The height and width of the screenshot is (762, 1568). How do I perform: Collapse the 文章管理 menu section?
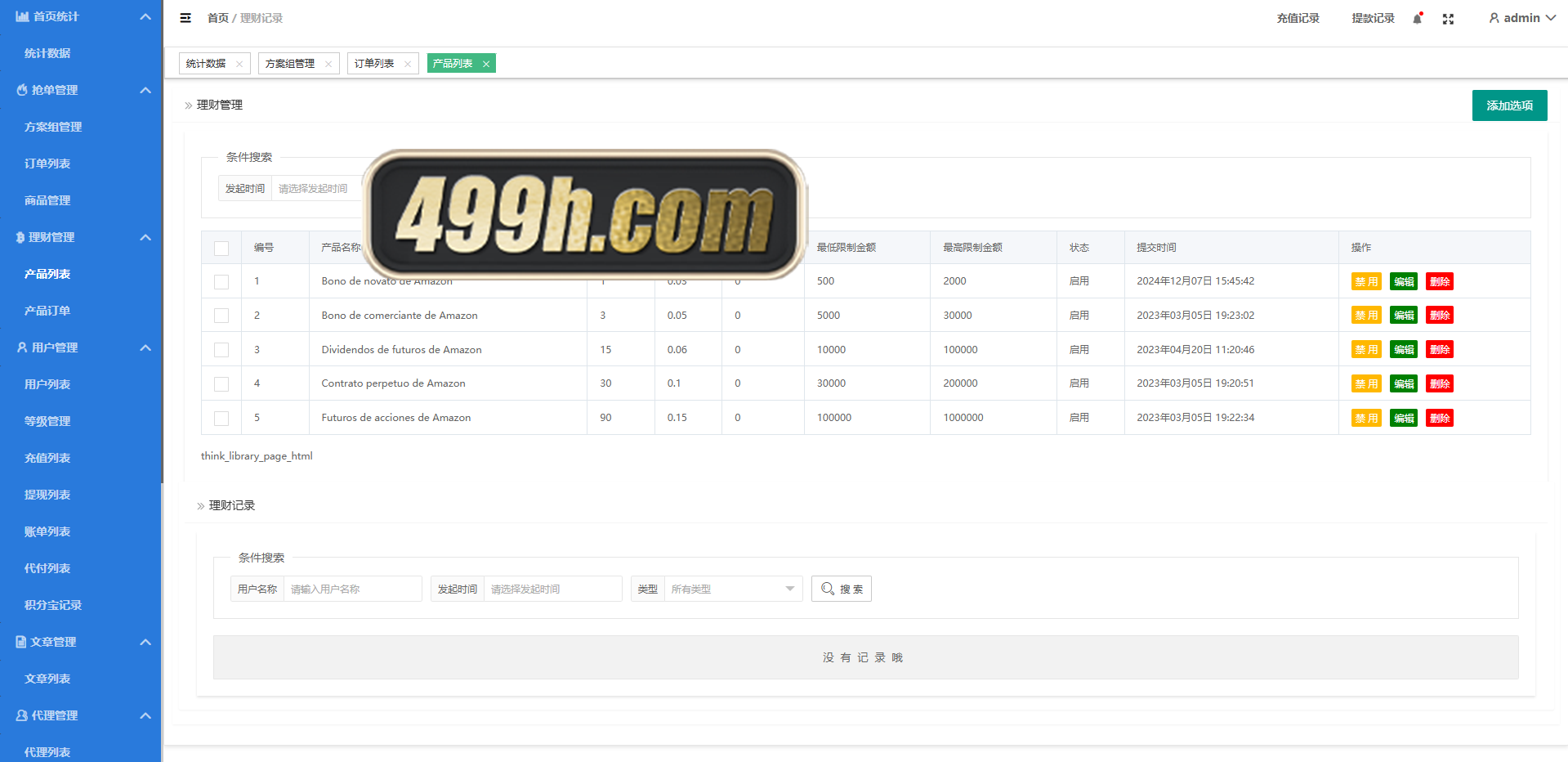(145, 642)
